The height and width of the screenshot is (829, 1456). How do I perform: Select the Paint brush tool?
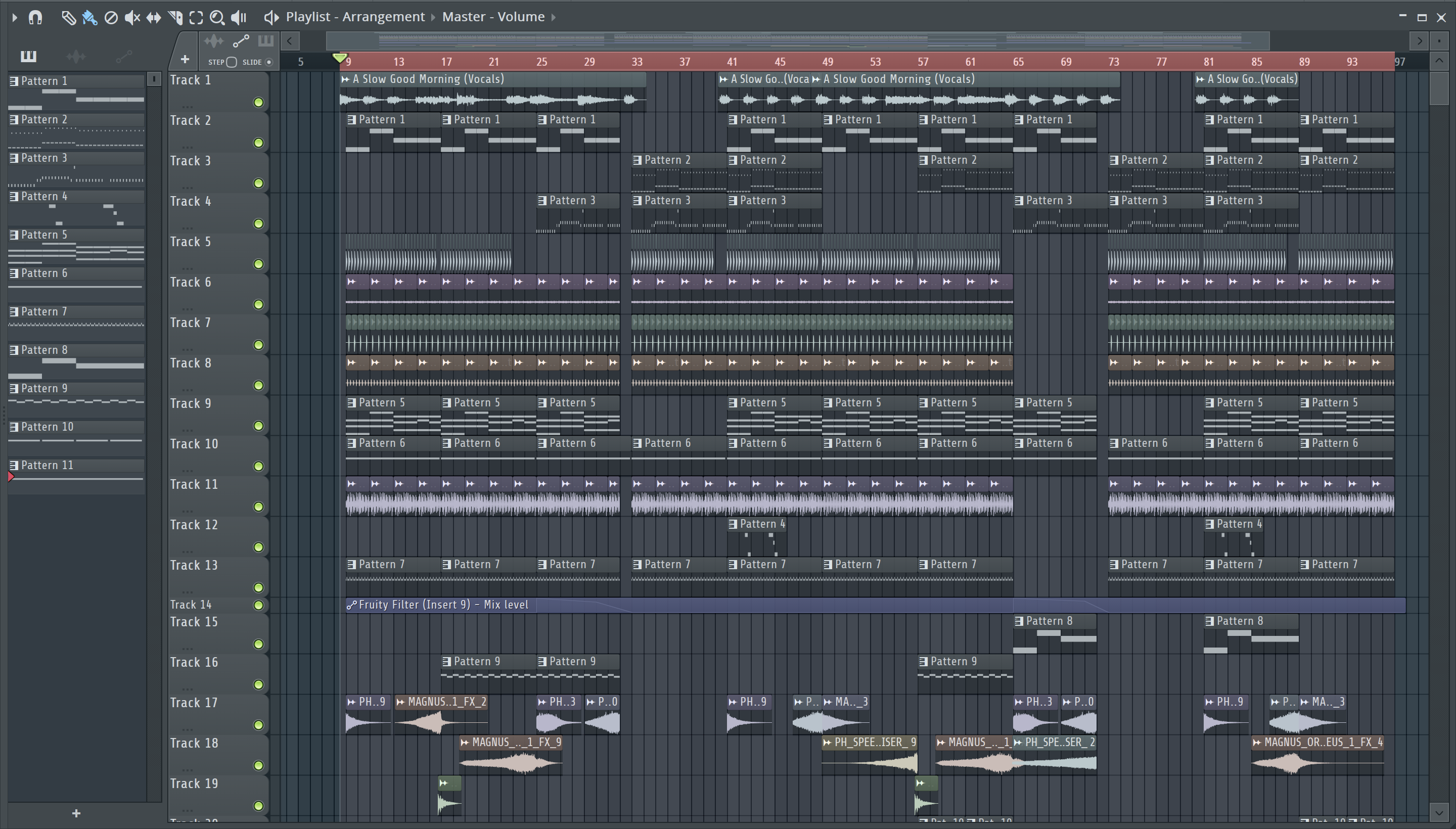tap(89, 18)
